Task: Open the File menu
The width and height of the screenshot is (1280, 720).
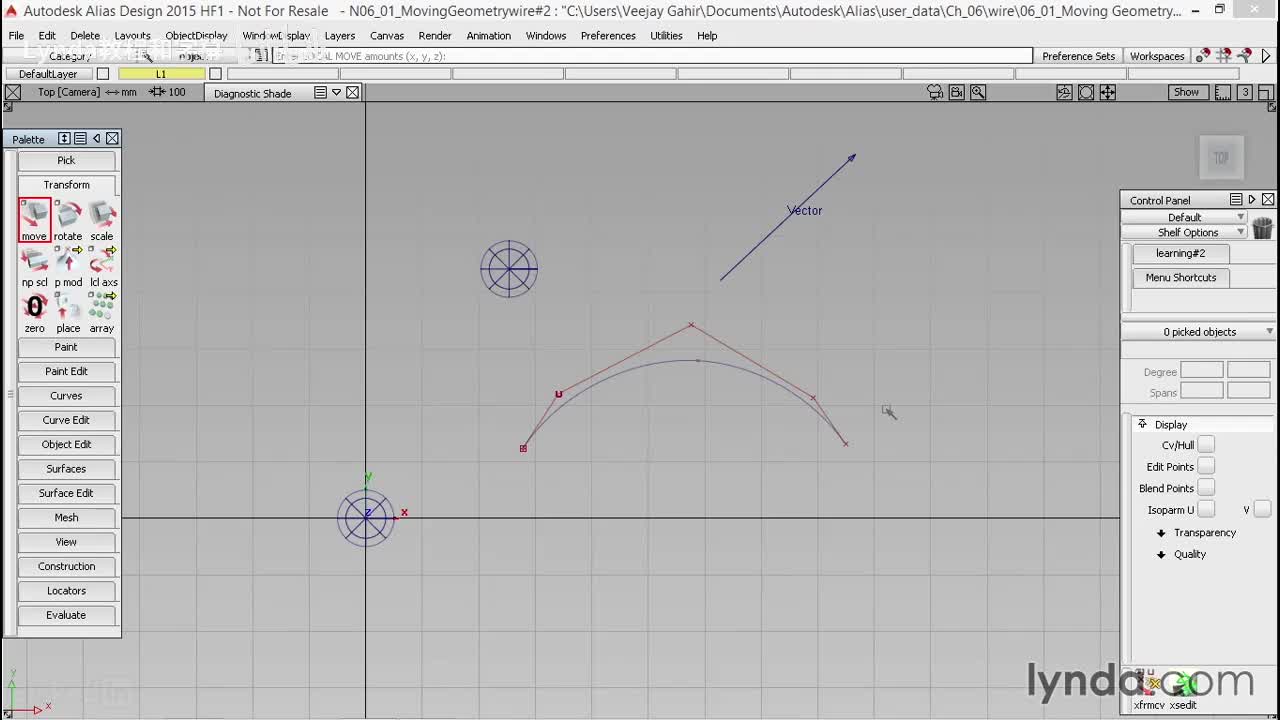Action: coord(17,36)
